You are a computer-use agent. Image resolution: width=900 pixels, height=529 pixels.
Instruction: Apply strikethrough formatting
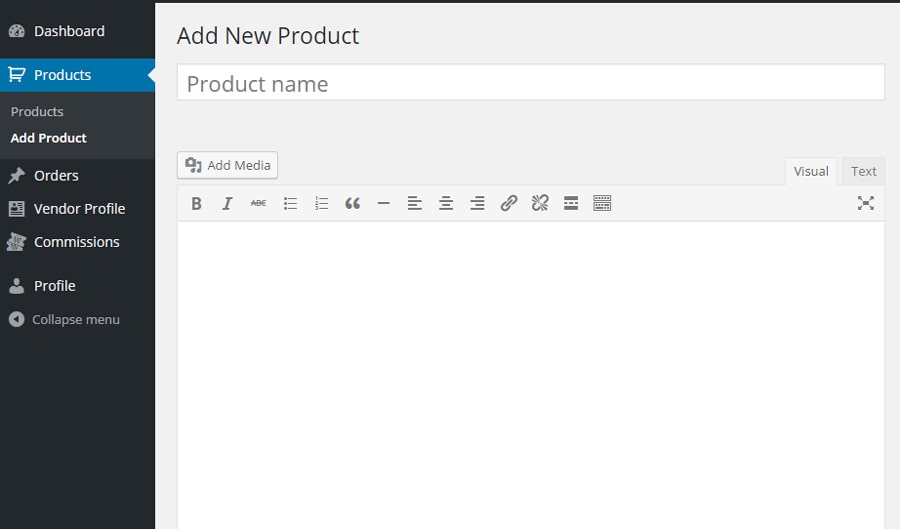(258, 203)
